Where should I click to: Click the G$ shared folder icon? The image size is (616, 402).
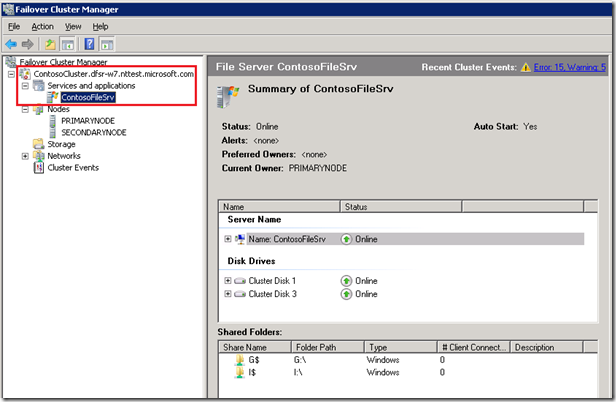click(240, 360)
